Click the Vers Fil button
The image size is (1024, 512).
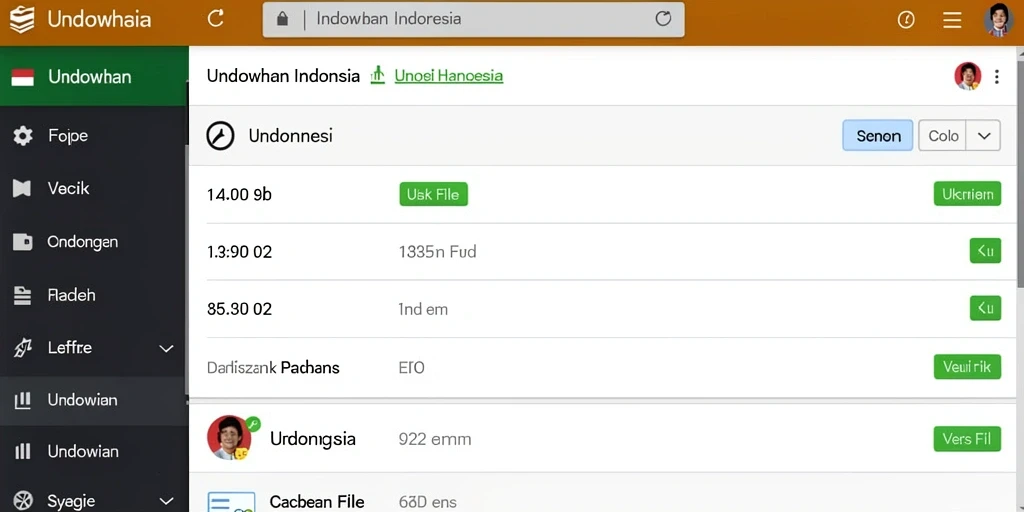pyautogui.click(x=967, y=439)
